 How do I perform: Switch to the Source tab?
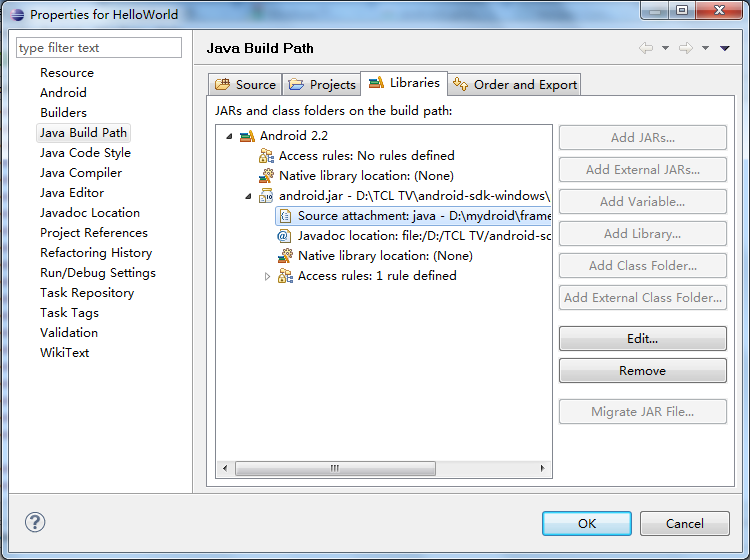245,85
